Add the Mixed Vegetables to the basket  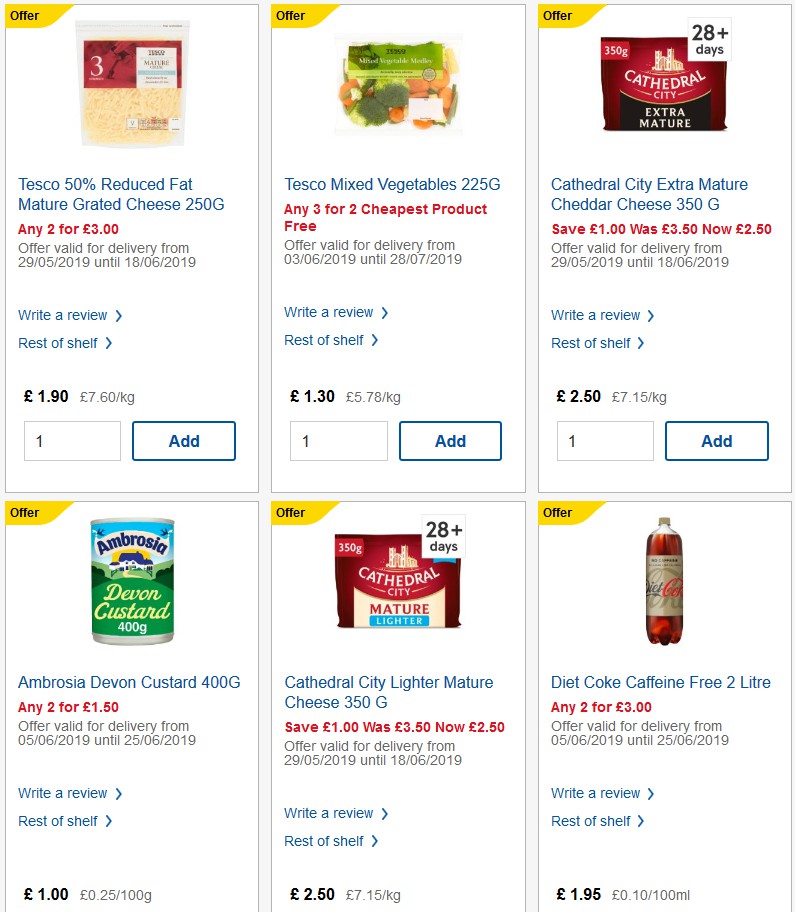click(450, 440)
